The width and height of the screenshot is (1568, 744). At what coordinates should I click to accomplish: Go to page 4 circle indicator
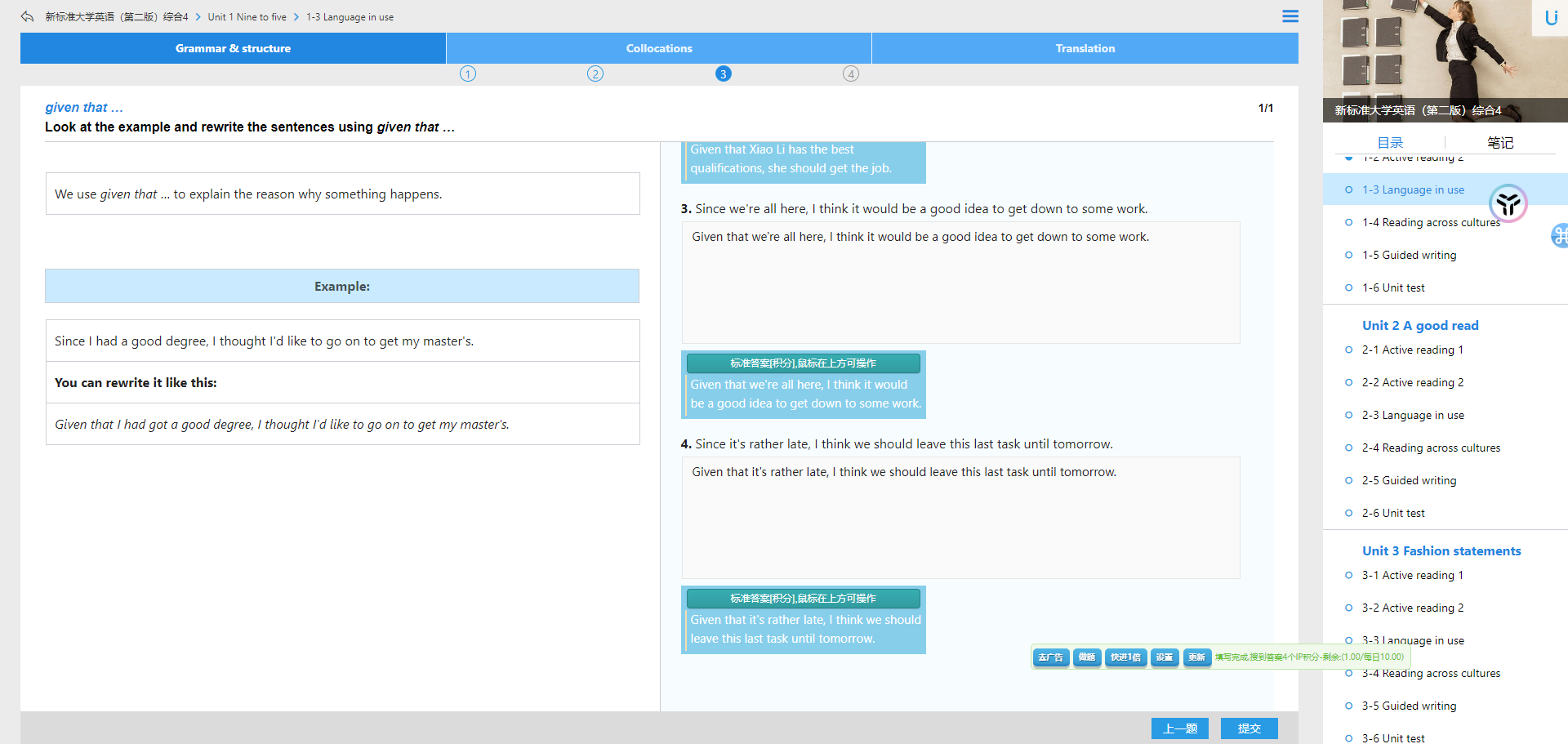coord(850,74)
